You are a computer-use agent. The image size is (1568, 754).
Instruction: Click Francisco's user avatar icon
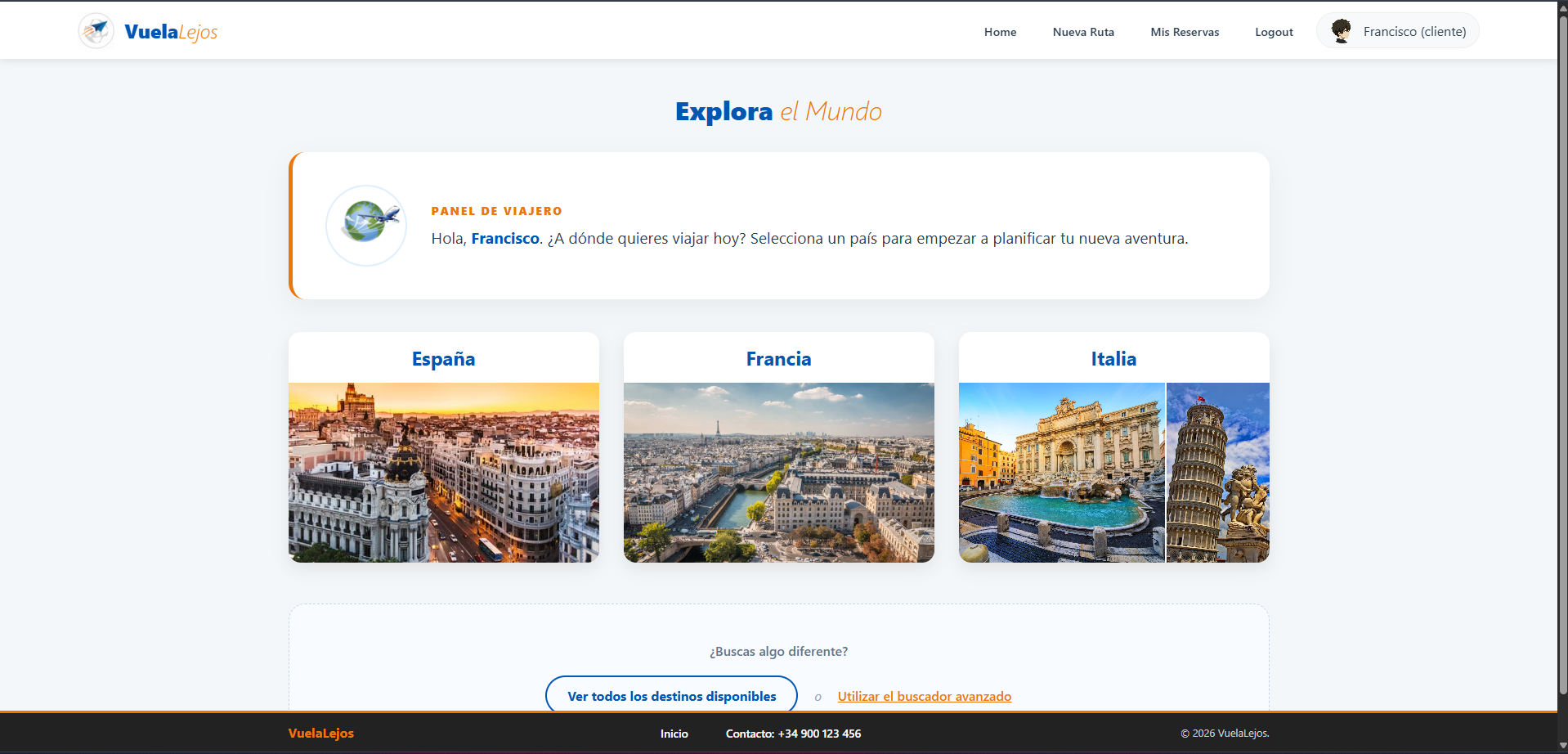click(1341, 31)
